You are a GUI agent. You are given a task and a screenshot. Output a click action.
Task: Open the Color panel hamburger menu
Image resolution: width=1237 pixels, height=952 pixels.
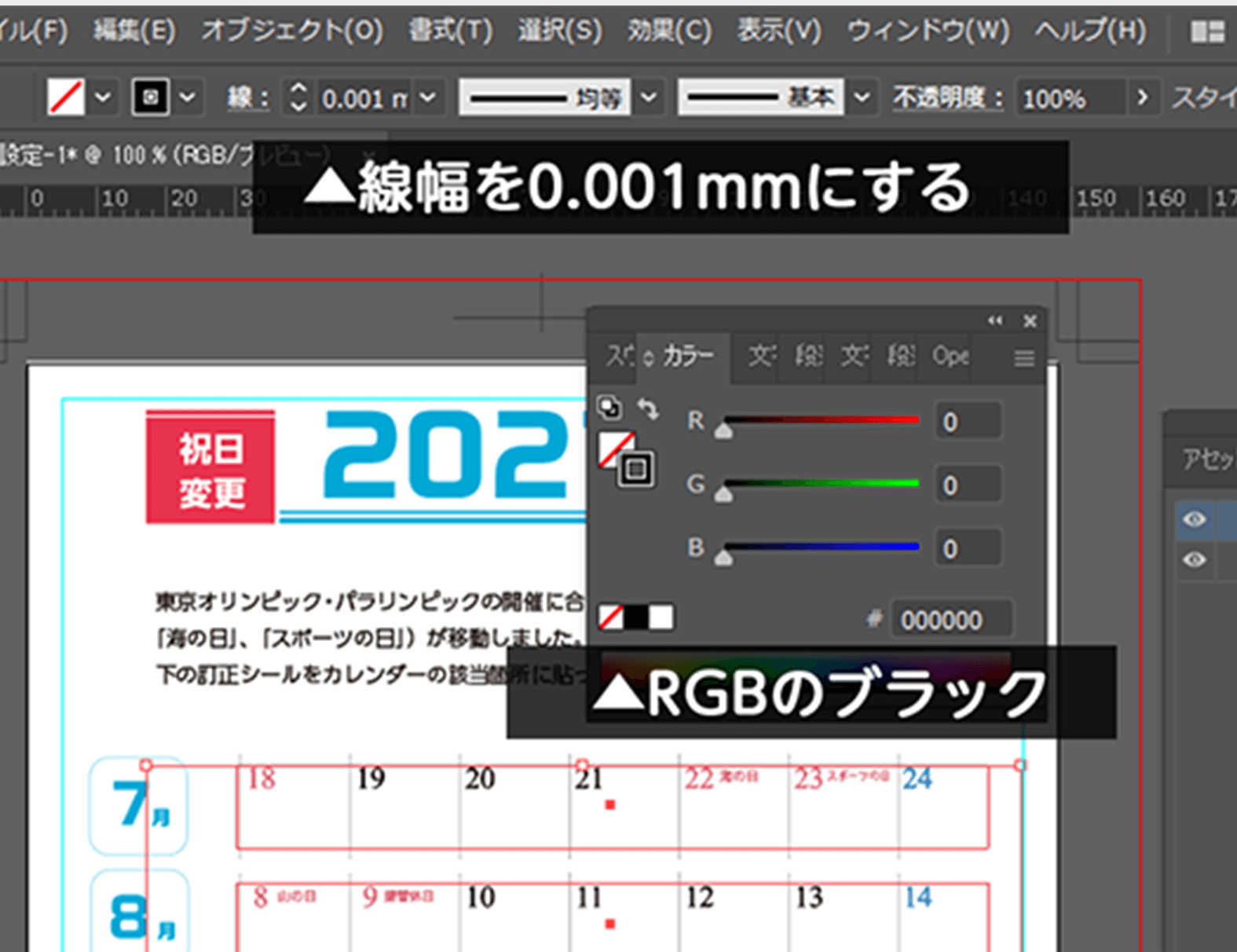pyautogui.click(x=1023, y=359)
